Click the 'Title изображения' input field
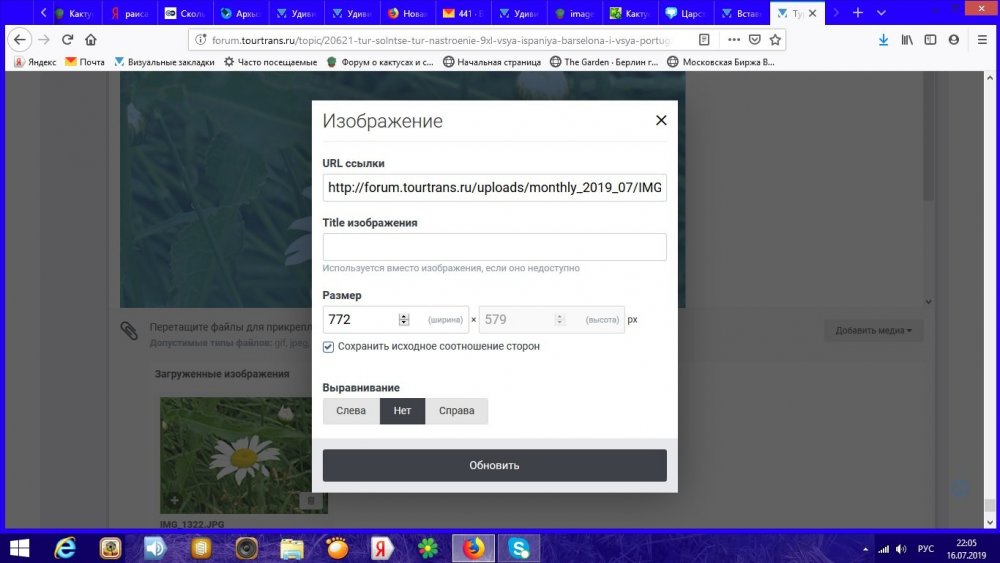 [x=494, y=247]
